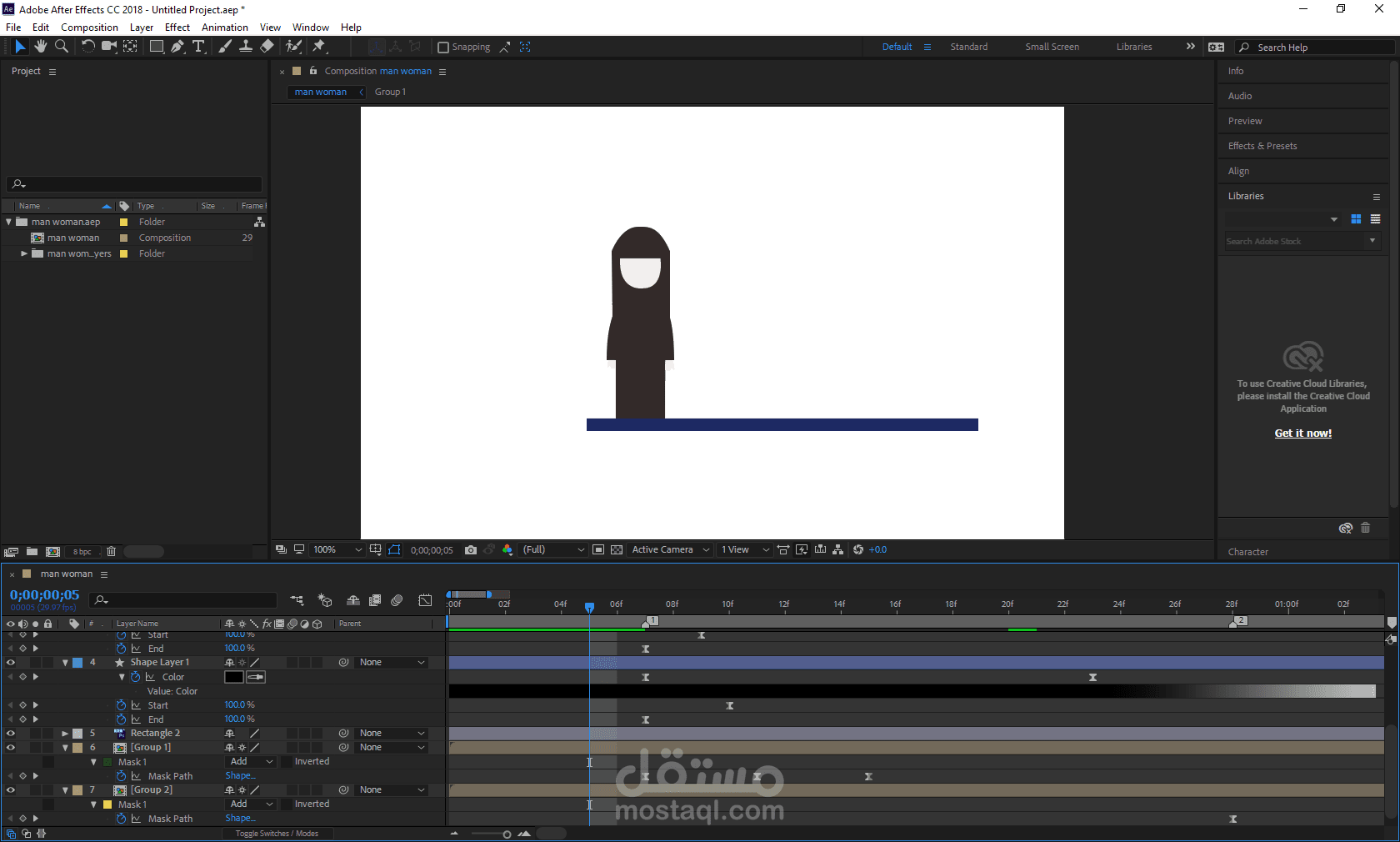Viewport: 1400px width, 842px height.
Task: Expand the Rectangle 2 layer
Action: point(65,734)
